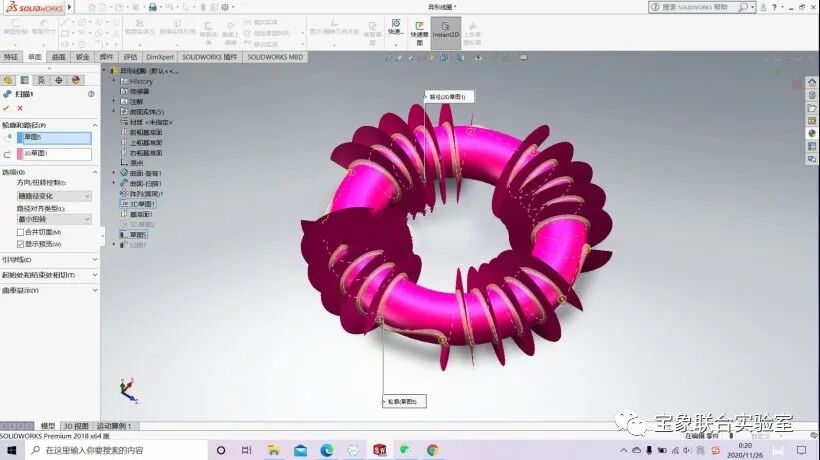The height and width of the screenshot is (460, 820).
Task: Click the Instant2D tool
Action: (x=446, y=32)
